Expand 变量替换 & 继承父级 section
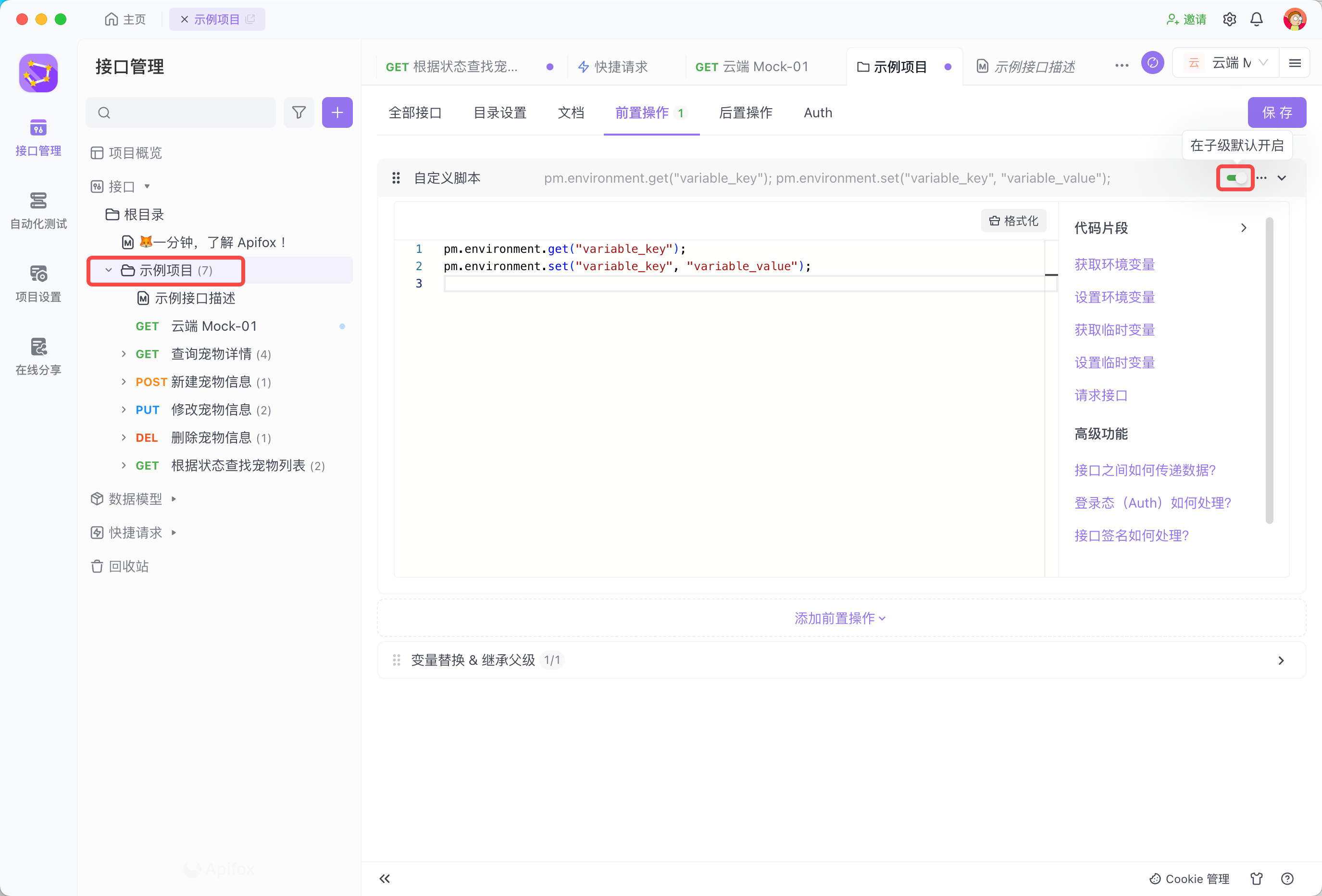 pos(1281,660)
